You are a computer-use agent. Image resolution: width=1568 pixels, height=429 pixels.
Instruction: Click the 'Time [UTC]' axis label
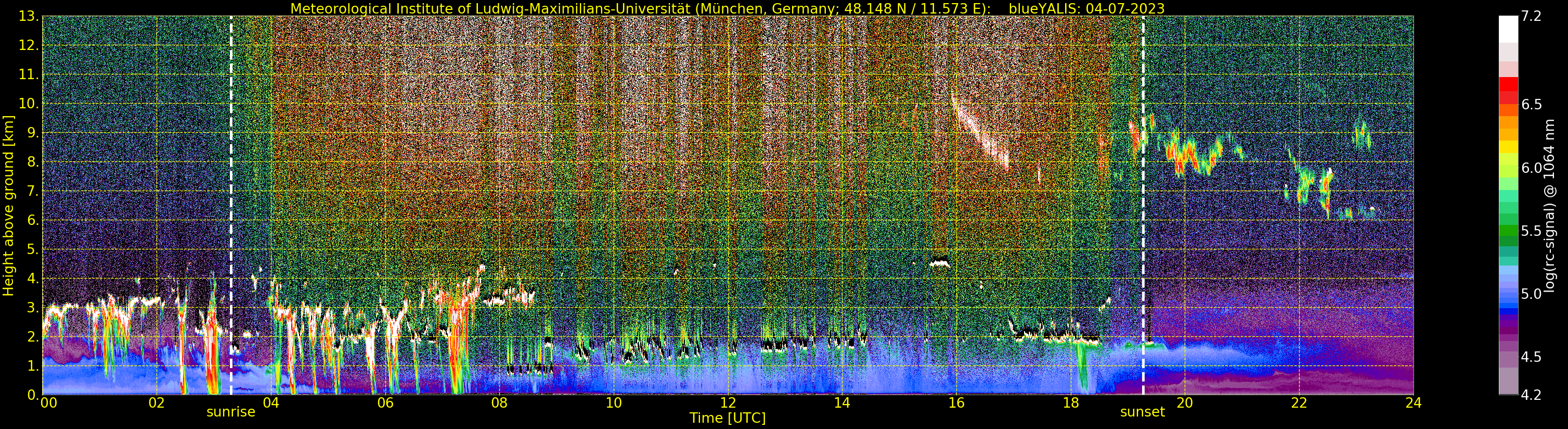728,418
